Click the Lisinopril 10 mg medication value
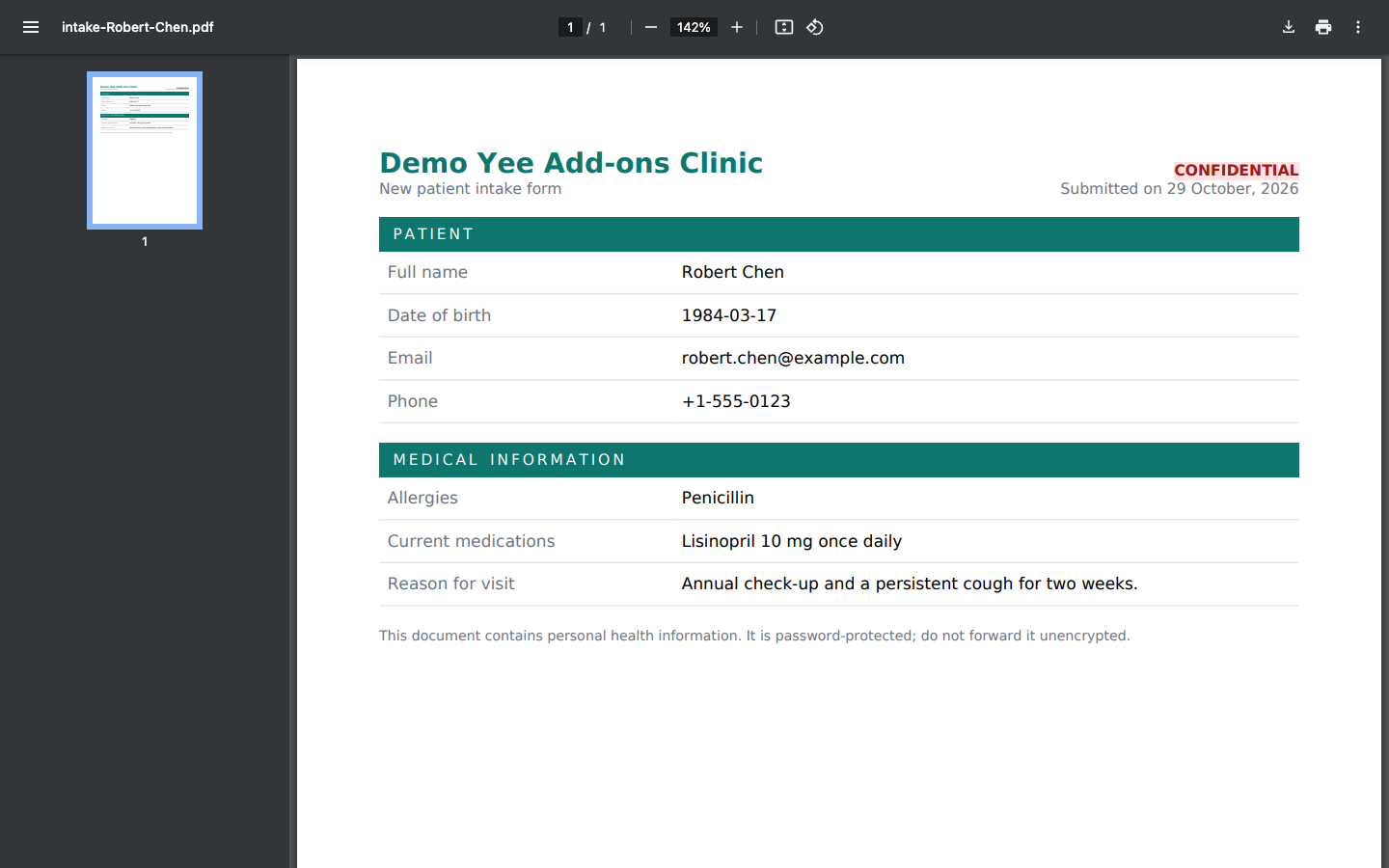The height and width of the screenshot is (868, 1389). [x=792, y=541]
